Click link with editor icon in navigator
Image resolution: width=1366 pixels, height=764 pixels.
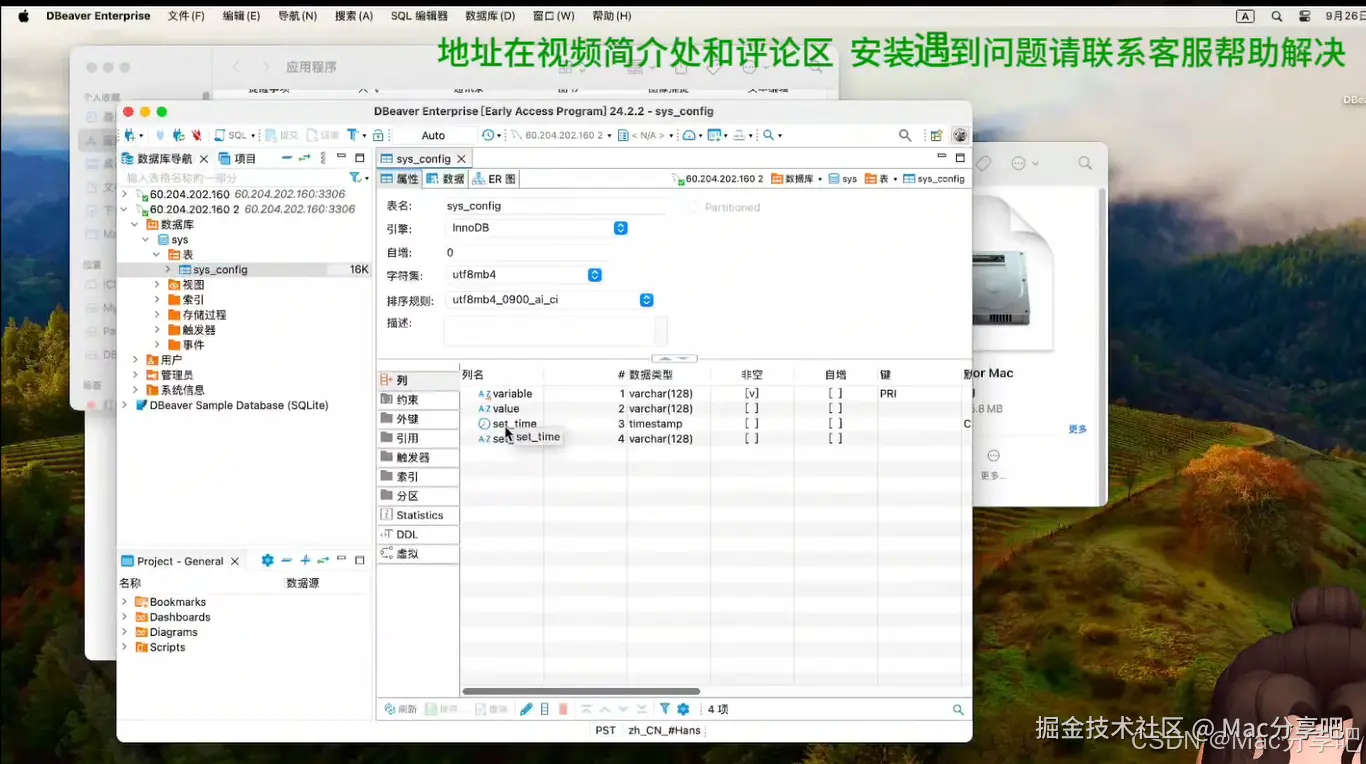point(305,158)
